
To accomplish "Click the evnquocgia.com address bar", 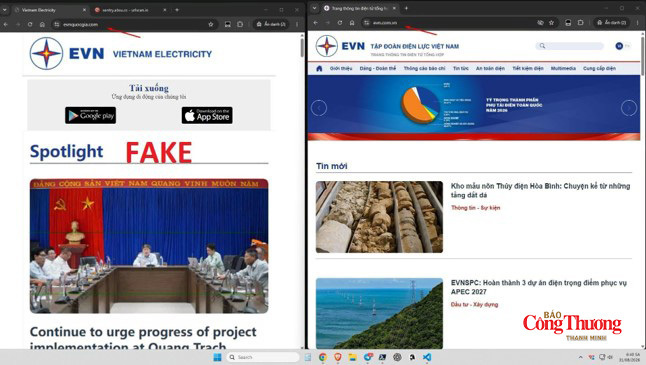I will click(x=134, y=25).
